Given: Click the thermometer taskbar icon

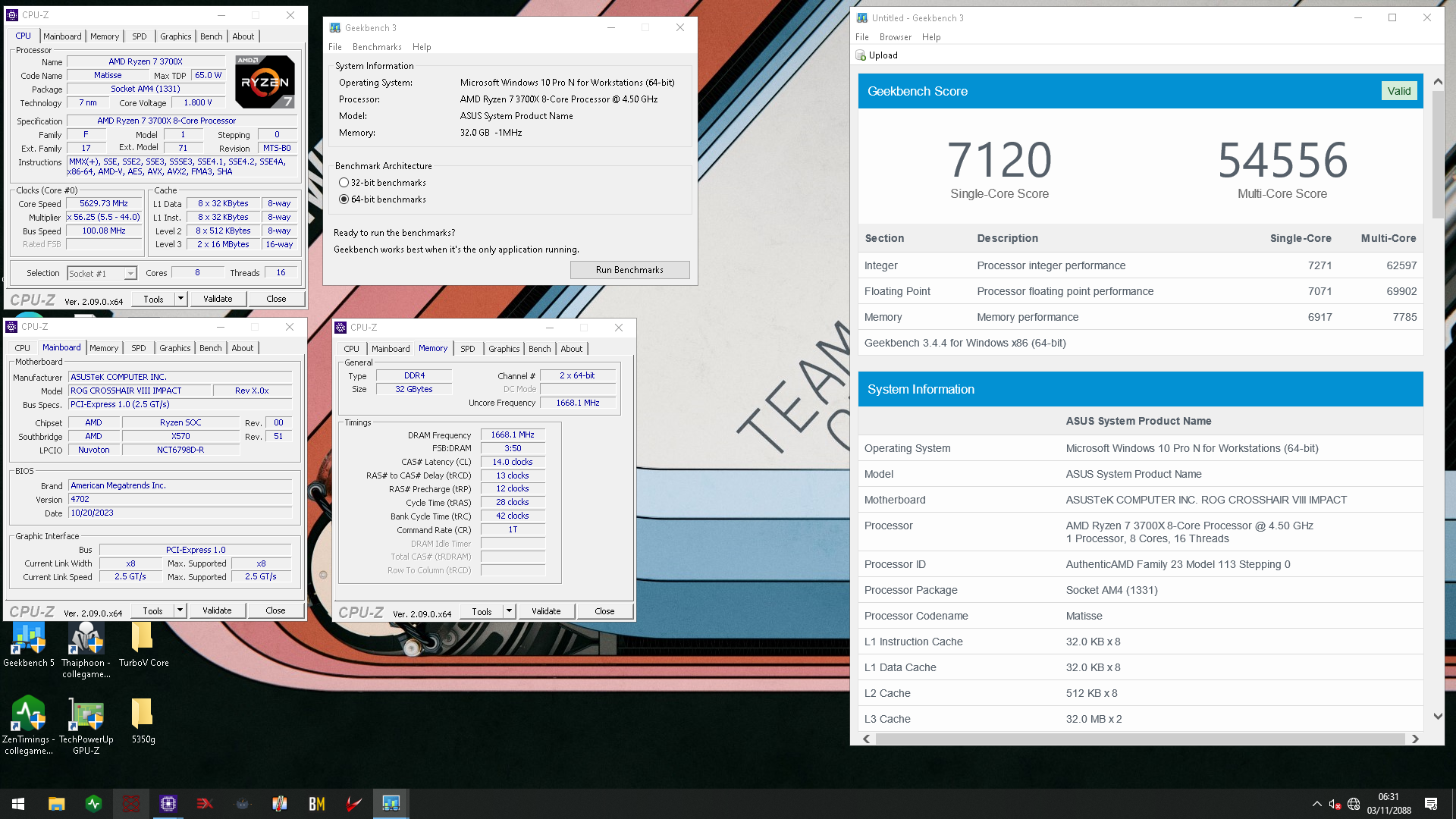Looking at the screenshot, I should 280,804.
